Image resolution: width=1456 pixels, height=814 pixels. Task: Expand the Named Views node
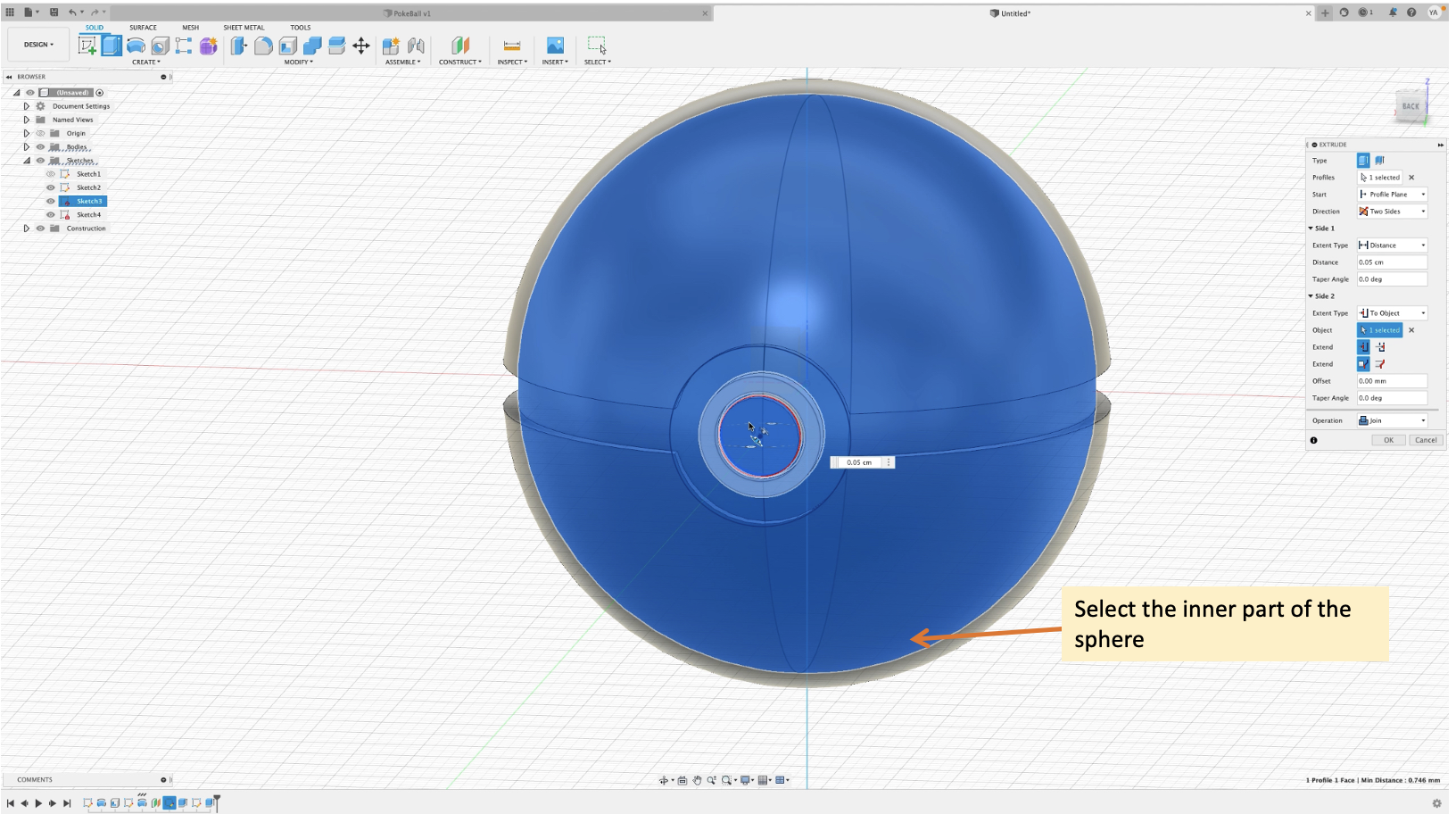pos(27,120)
